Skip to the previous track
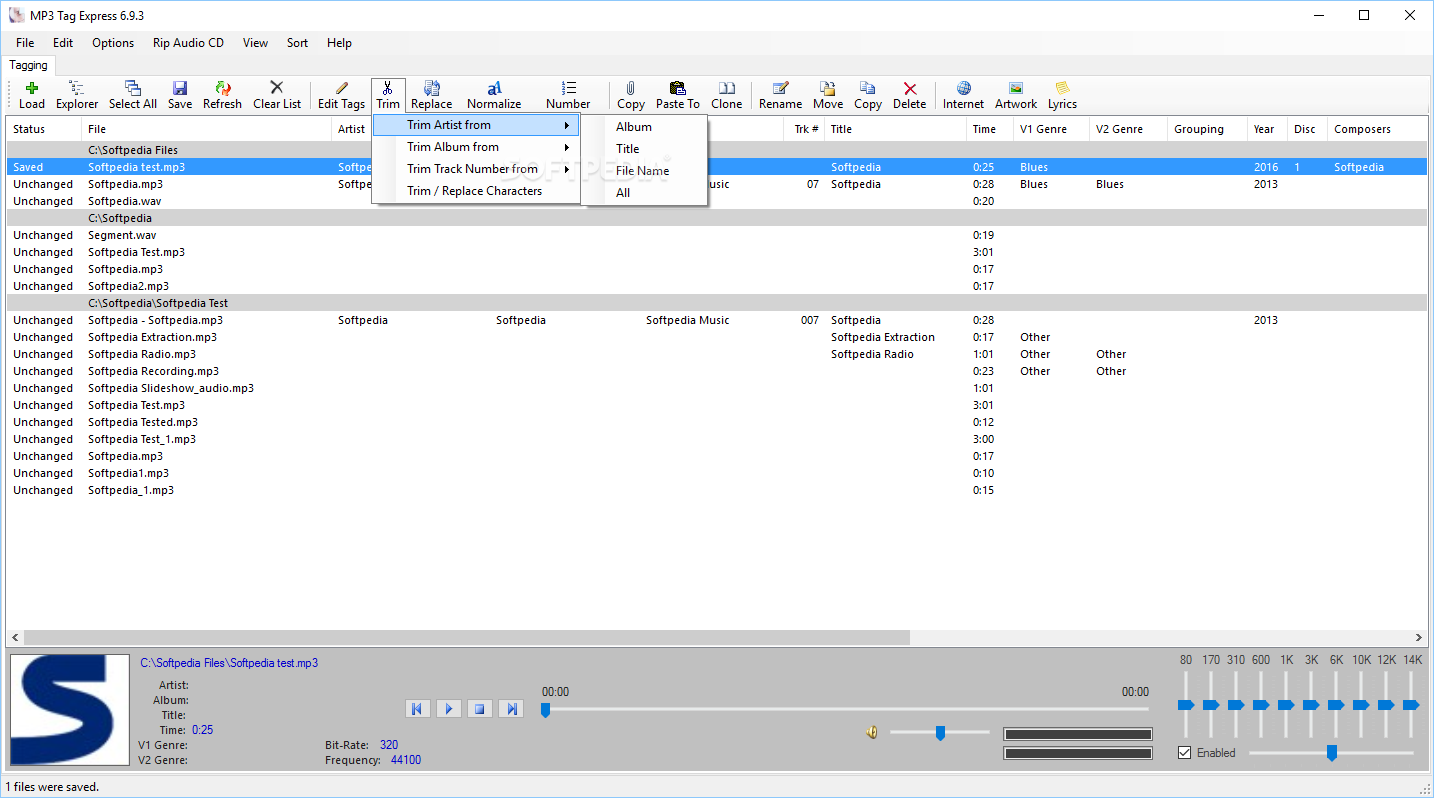Viewport: 1434px width, 798px height. click(417, 709)
